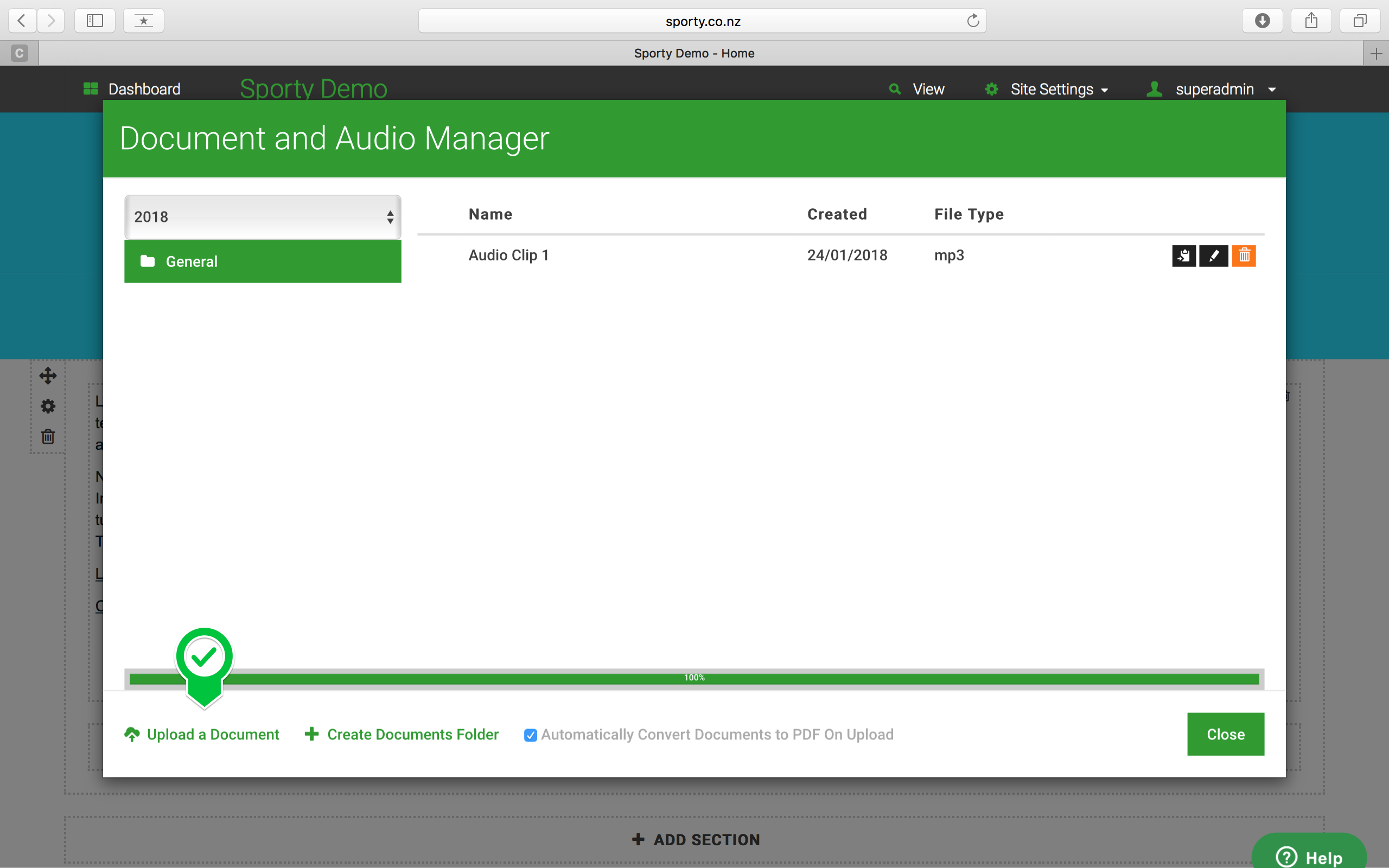Click the File Type column header
This screenshot has width=1389, height=868.
pos(969,214)
